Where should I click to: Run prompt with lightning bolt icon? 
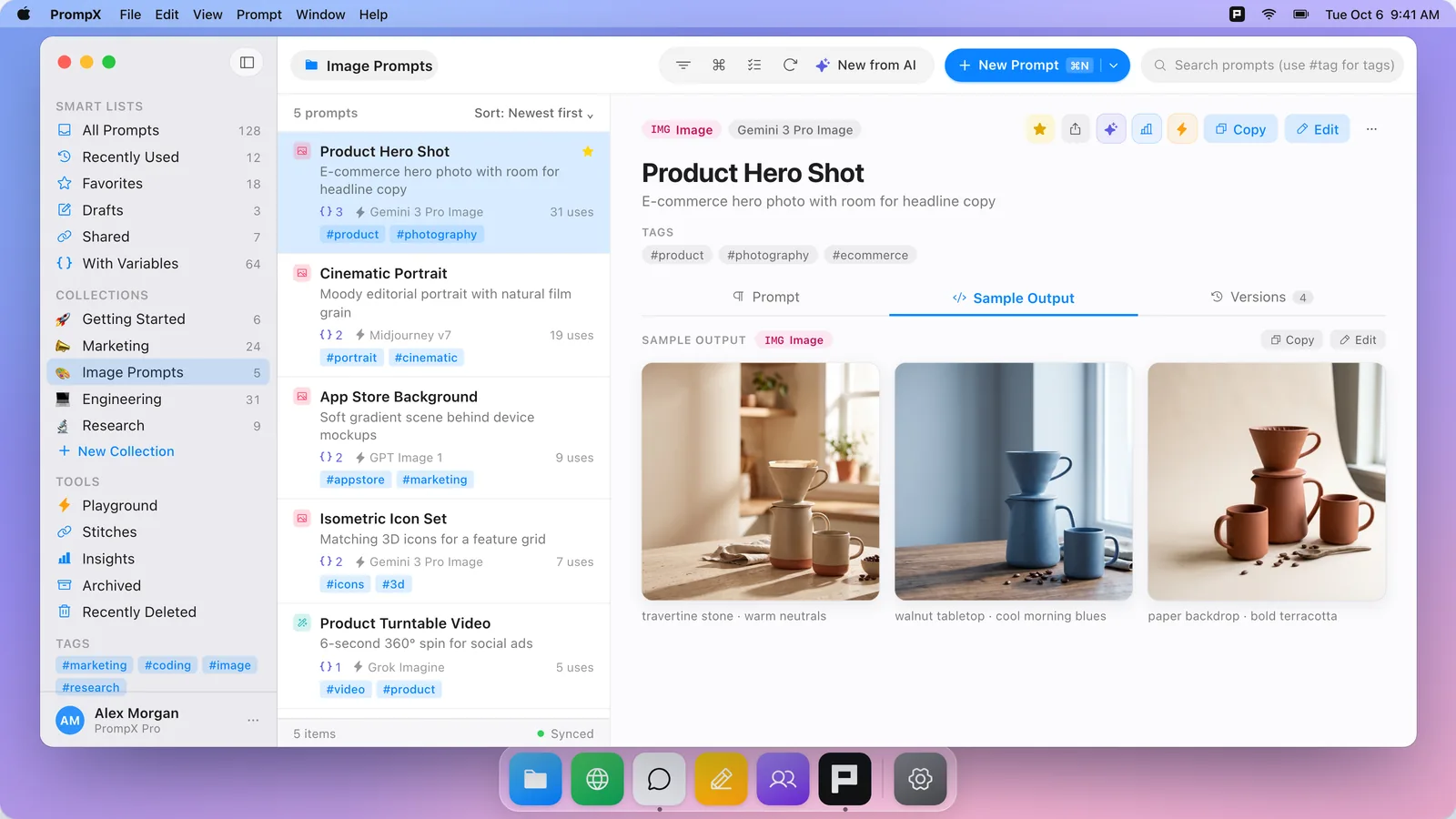click(x=1182, y=129)
